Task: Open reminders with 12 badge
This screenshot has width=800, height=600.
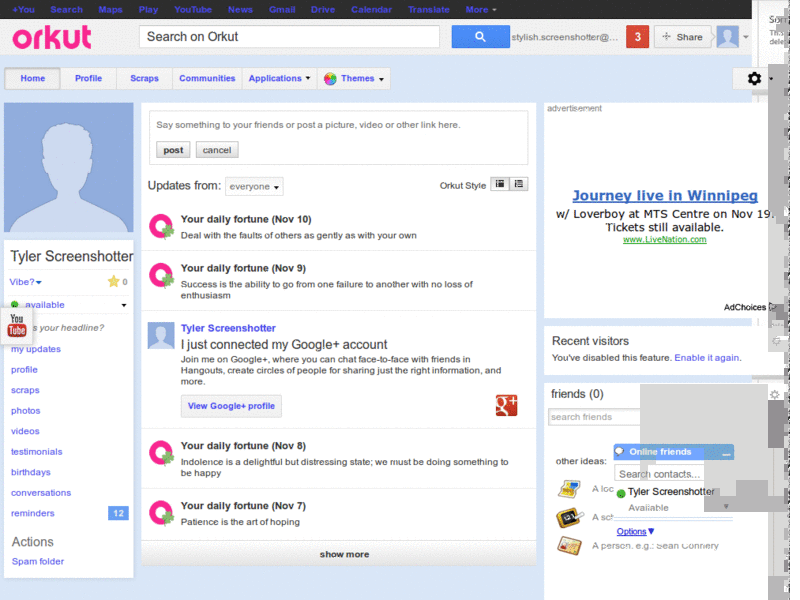Action: coord(69,513)
